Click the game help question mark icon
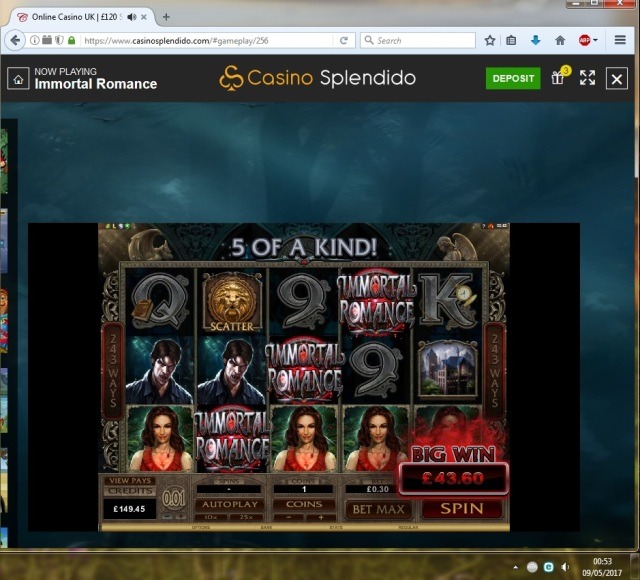This screenshot has width=640, height=580. (484, 226)
